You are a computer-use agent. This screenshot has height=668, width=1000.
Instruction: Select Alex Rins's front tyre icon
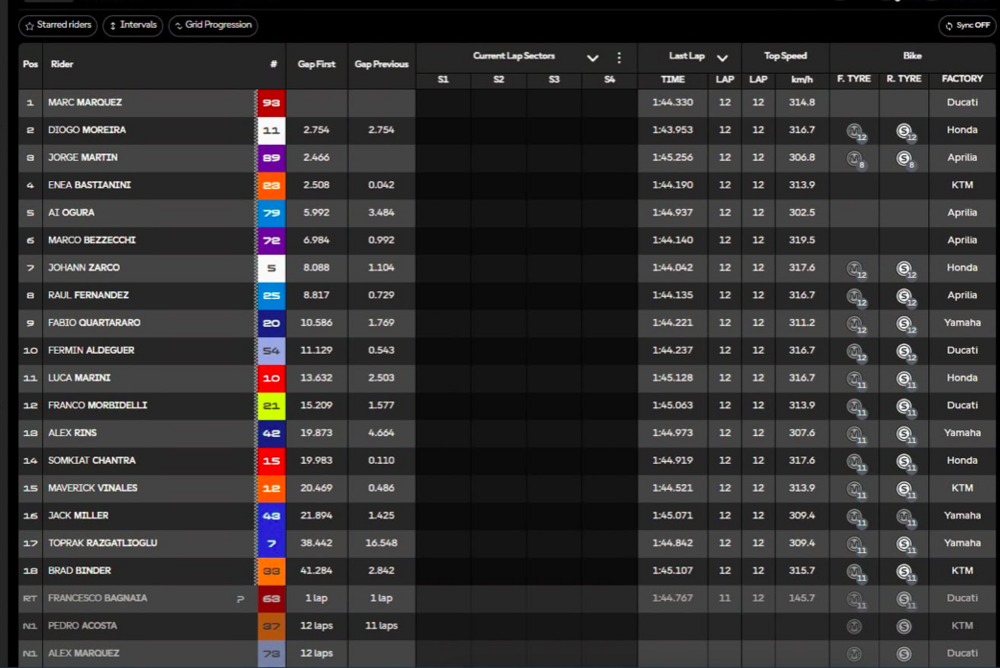[x=855, y=434]
